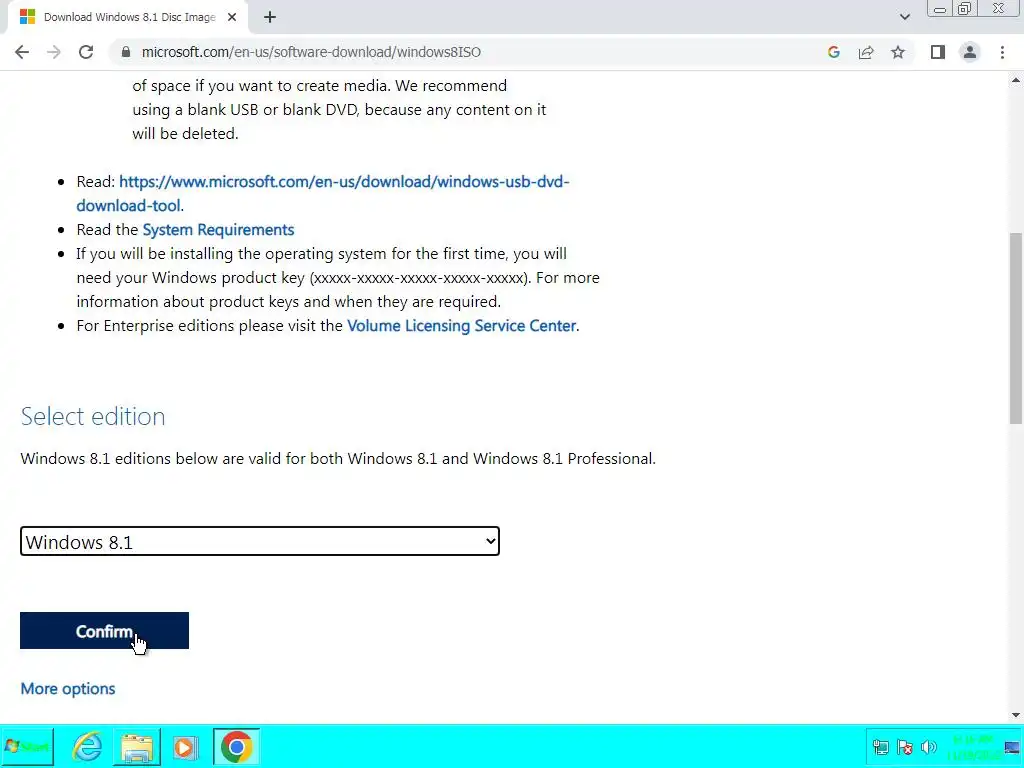Open the More options link
Screen dimensions: 1024x768
(68, 689)
